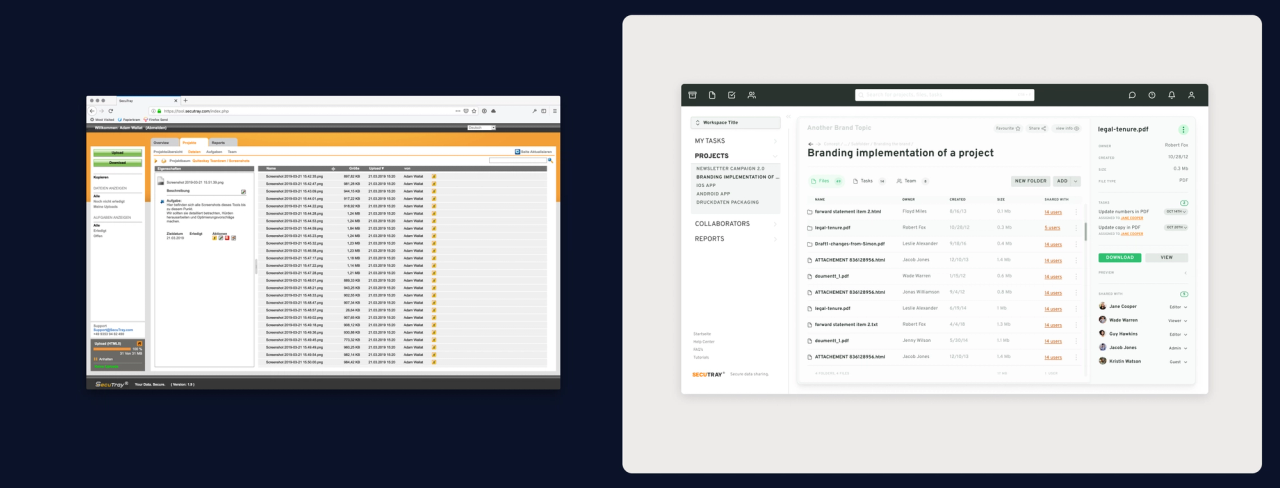Open the Deutsch language dropdown in old window
1280x488 pixels.
point(481,127)
